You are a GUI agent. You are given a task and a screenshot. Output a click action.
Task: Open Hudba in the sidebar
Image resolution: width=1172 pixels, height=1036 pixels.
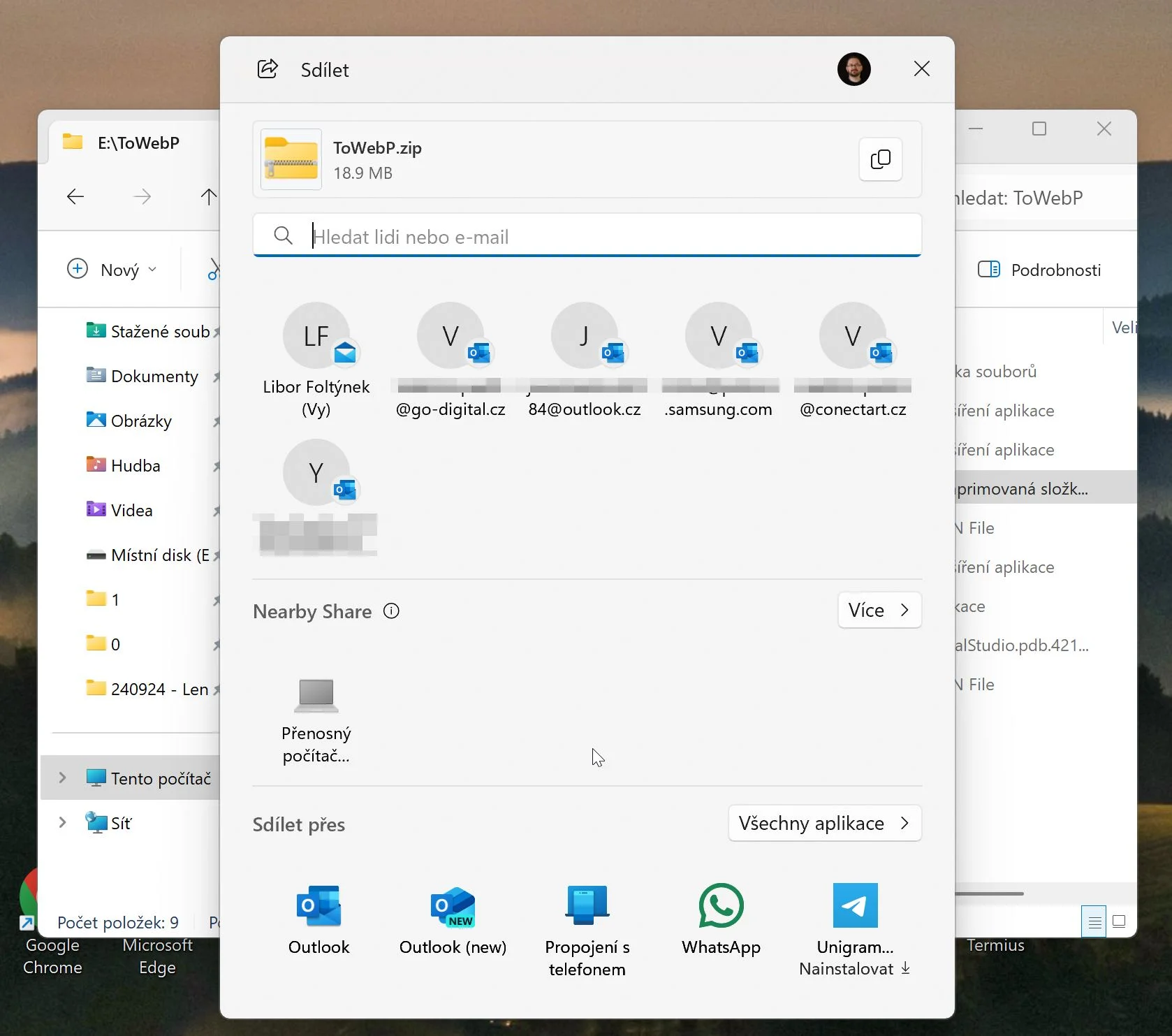[x=151, y=465]
